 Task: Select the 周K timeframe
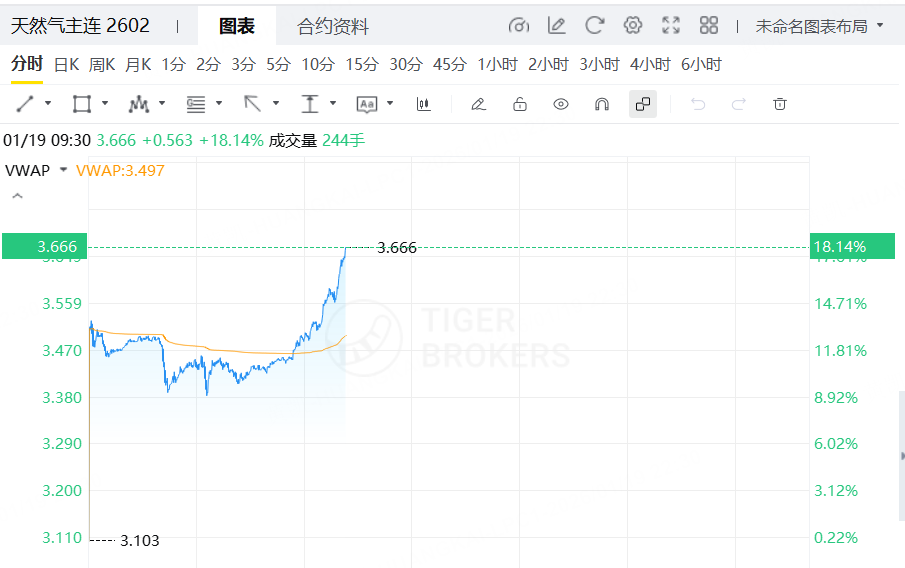click(x=102, y=64)
